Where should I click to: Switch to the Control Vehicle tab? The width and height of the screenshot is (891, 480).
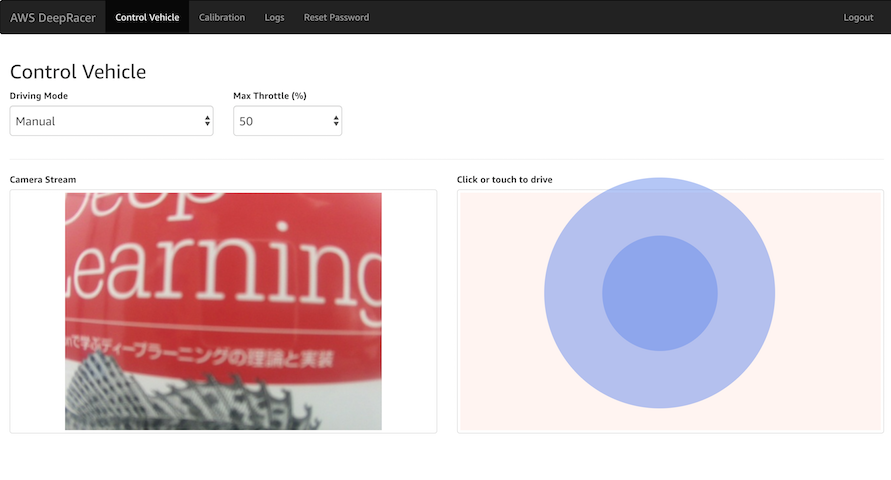tap(147, 17)
